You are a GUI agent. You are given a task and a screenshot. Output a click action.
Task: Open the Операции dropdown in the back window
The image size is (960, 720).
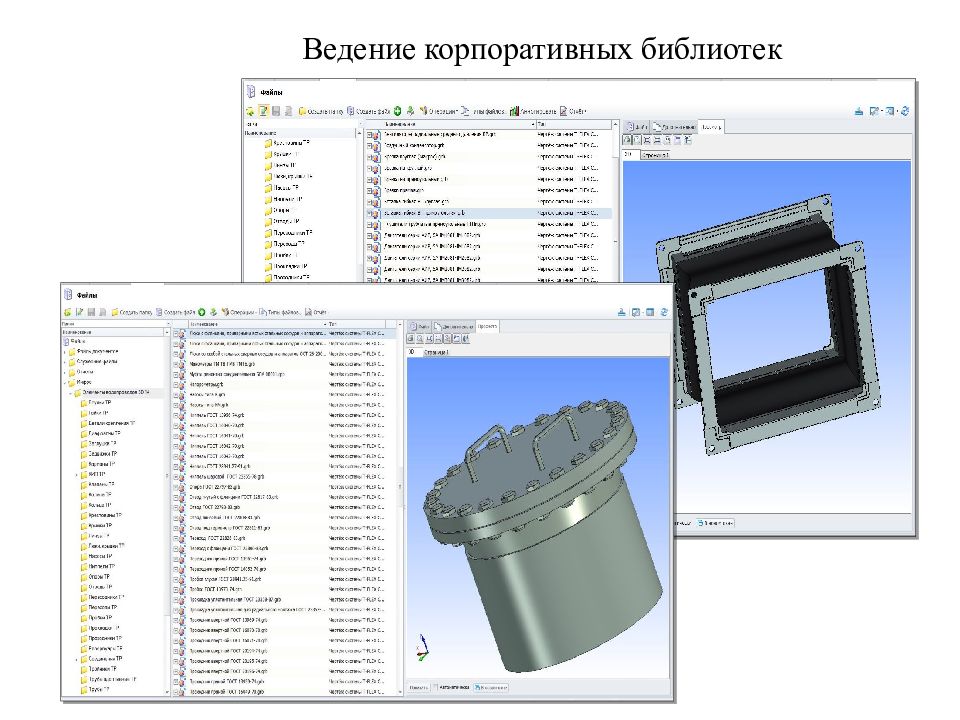point(439,111)
